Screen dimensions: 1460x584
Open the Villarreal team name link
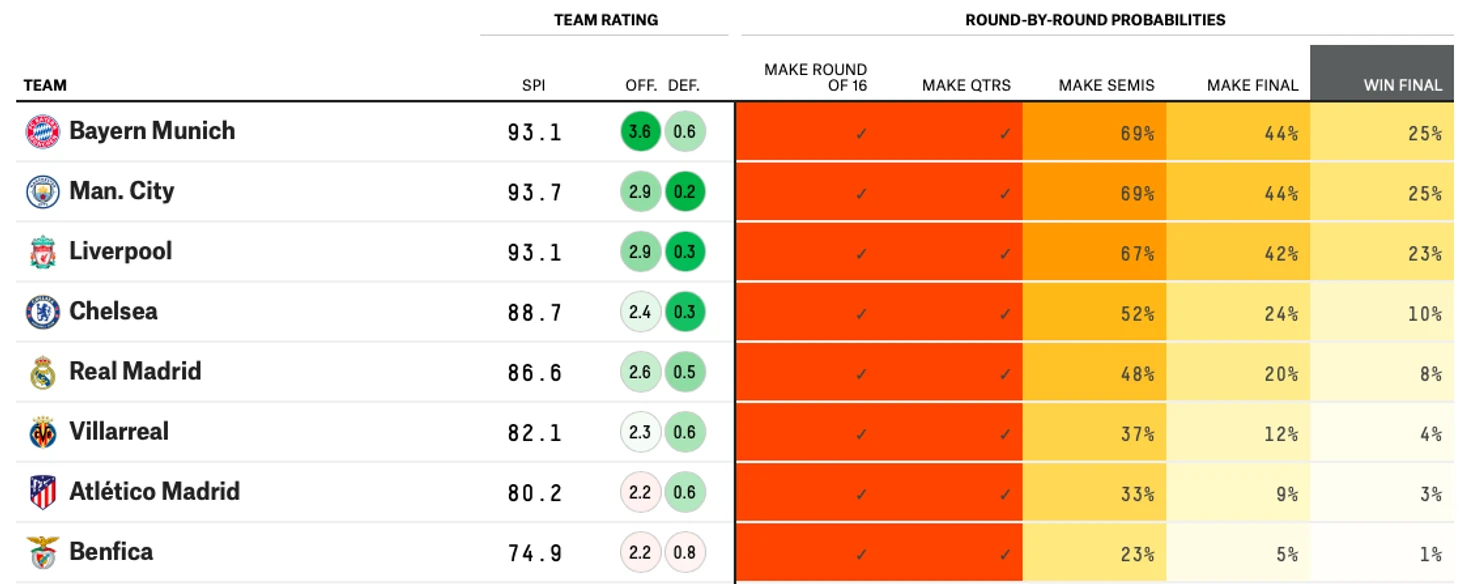pyautogui.click(x=119, y=432)
